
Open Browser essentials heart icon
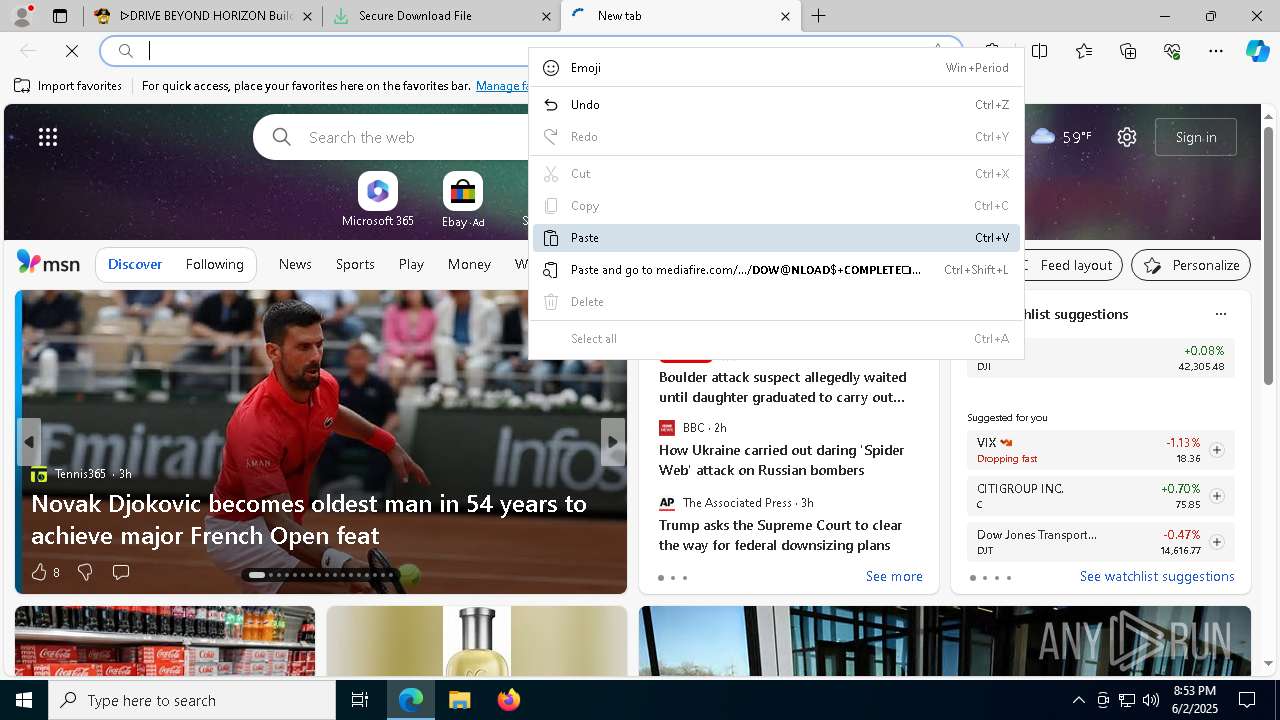point(1172,51)
